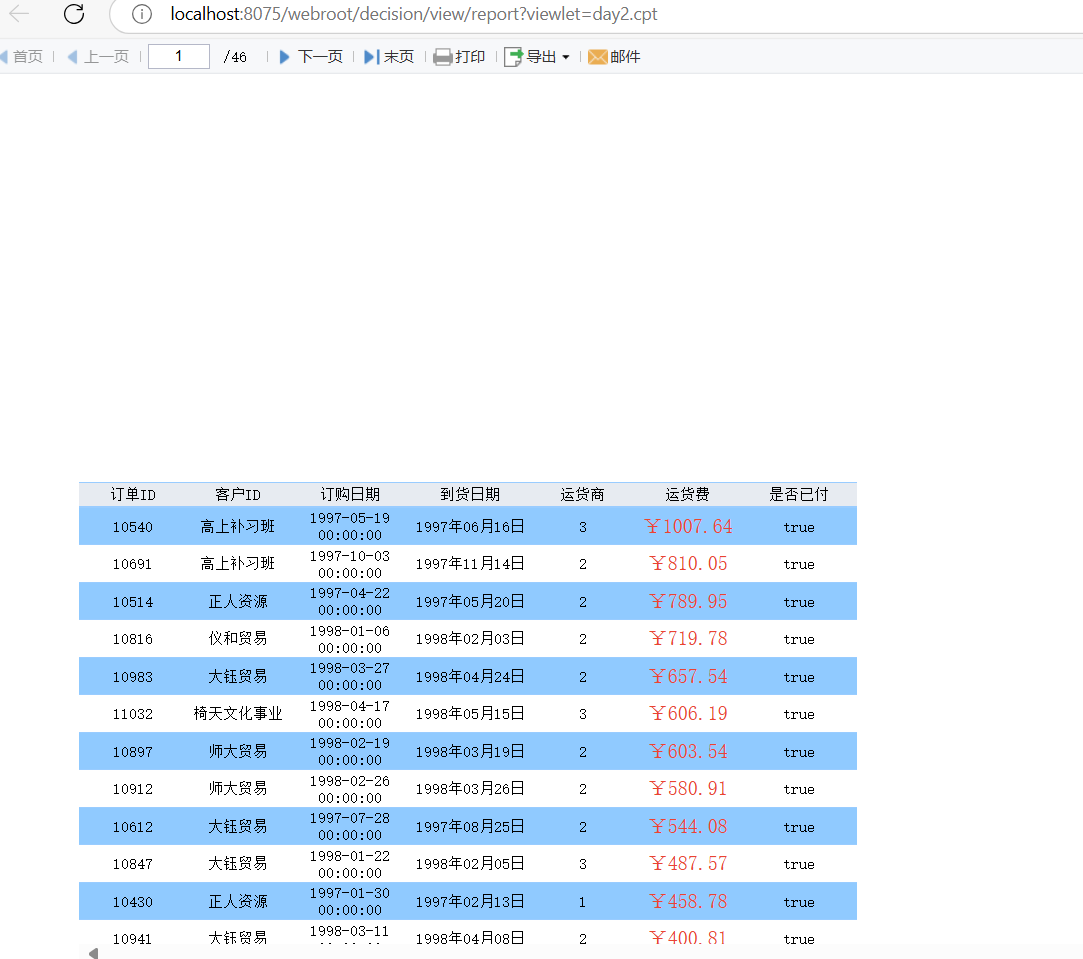1083x959 pixels.
Task: Select order ID 10847 cell
Action: point(133,864)
